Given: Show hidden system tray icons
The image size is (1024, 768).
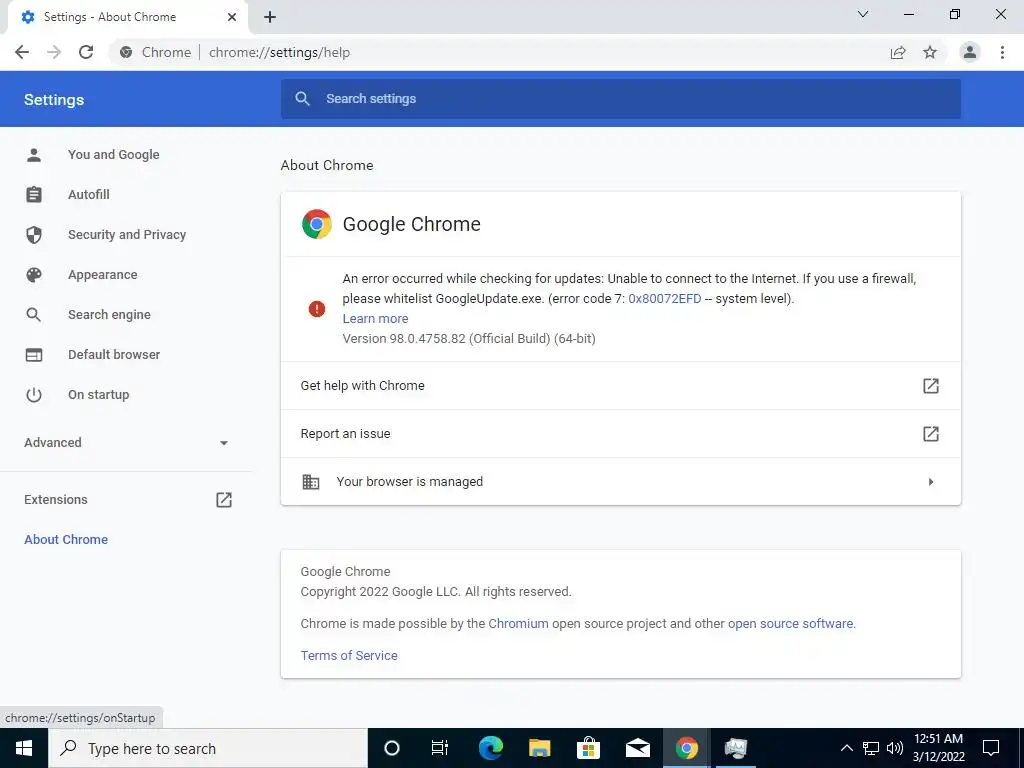Looking at the screenshot, I should point(846,748).
